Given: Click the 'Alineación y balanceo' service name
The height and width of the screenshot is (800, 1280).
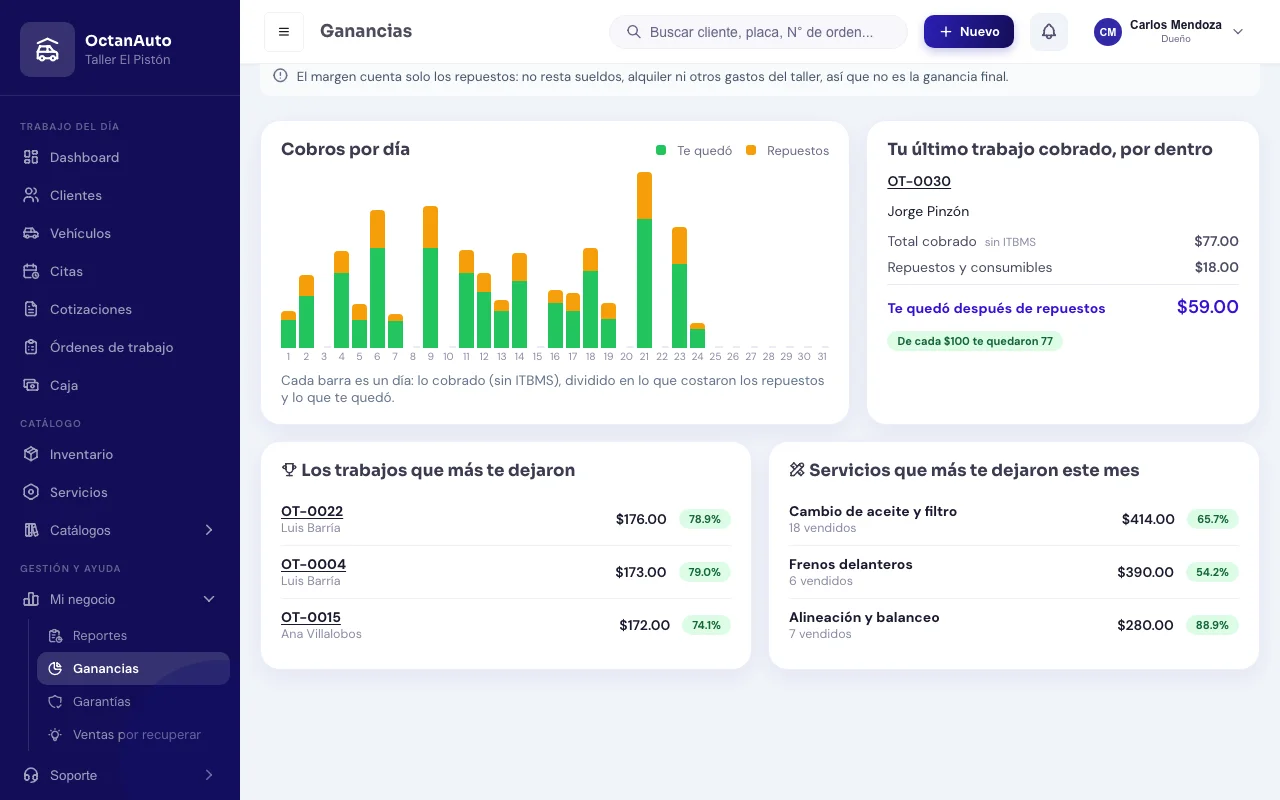Looking at the screenshot, I should click(x=864, y=617).
